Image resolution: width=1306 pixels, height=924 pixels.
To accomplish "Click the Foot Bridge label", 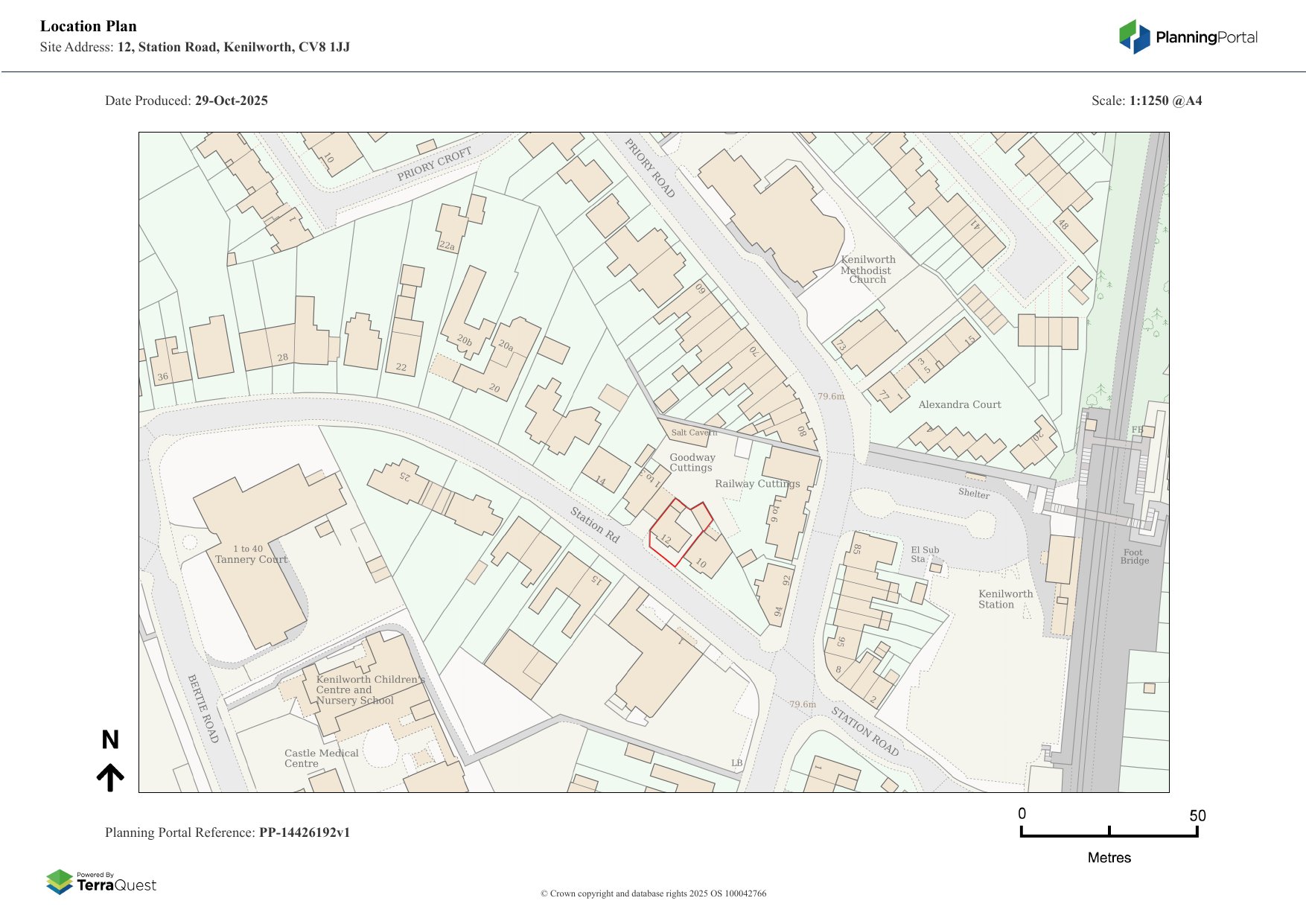I will tap(1134, 557).
